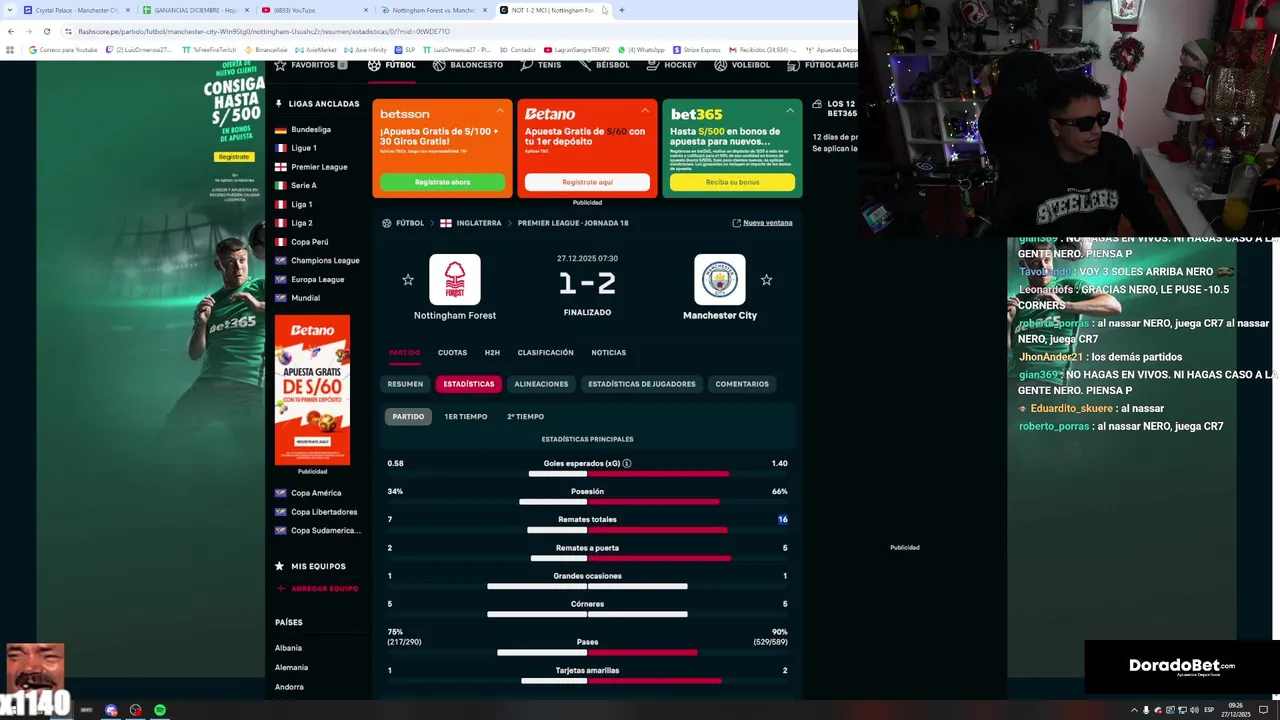
Task: Open Alemania in countries list
Action: click(291, 668)
